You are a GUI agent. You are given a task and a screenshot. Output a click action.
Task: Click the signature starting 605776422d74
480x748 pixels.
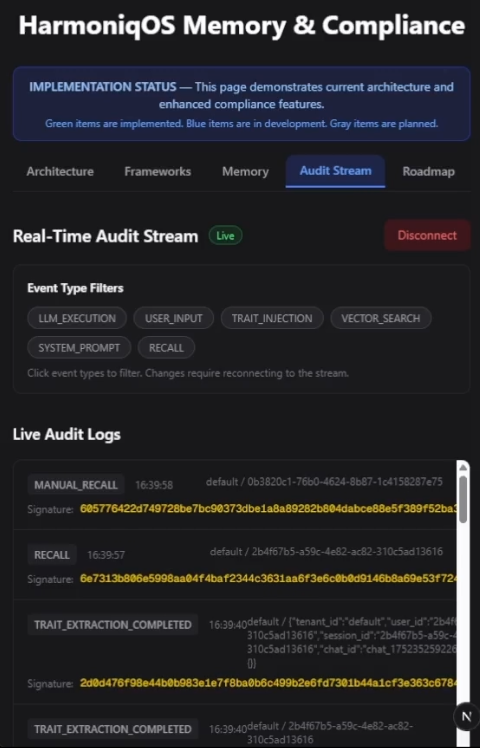point(268,509)
